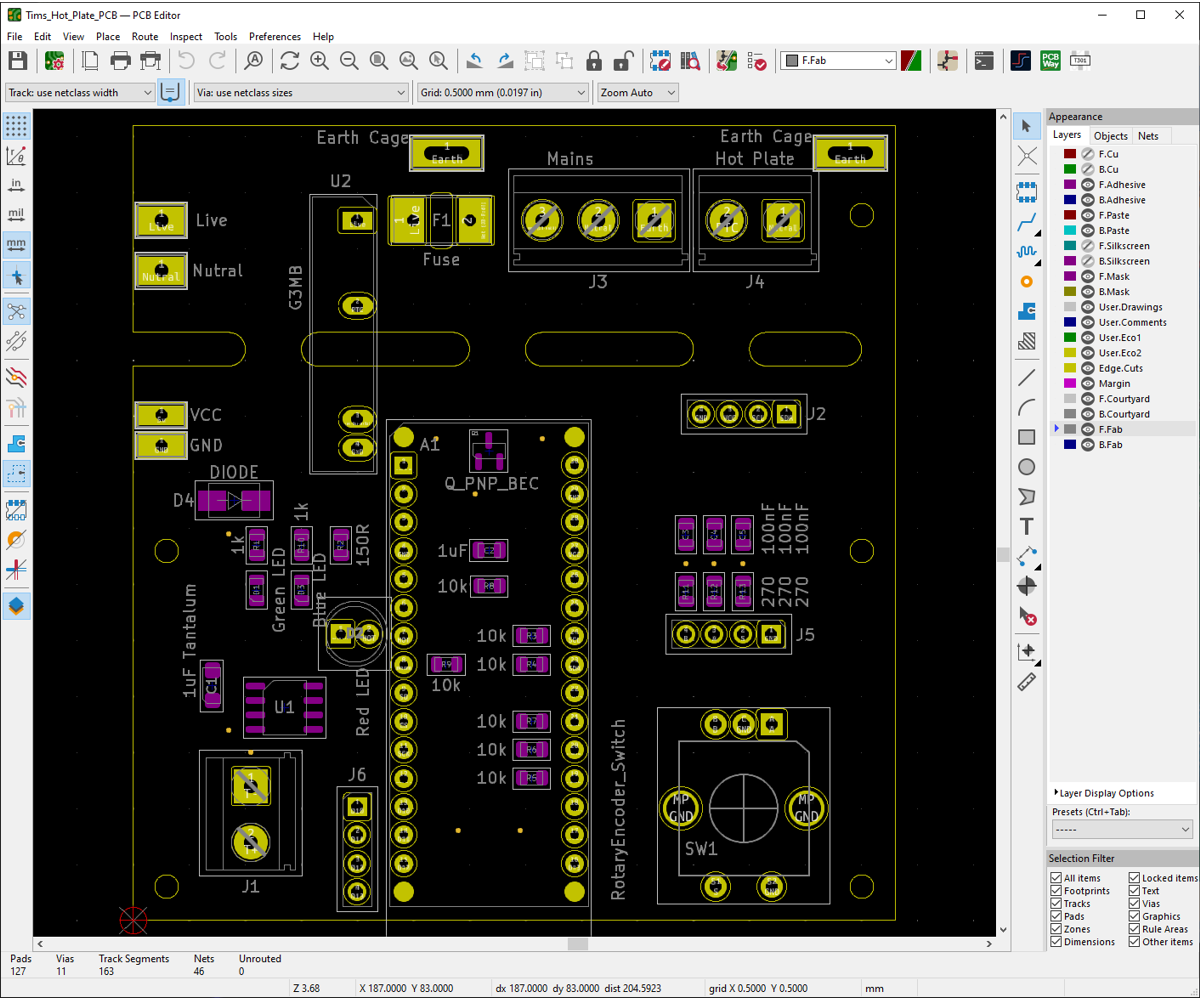Select the Draw Filled Zone tool
Viewport: 1200px width, 1000px height.
[1027, 311]
